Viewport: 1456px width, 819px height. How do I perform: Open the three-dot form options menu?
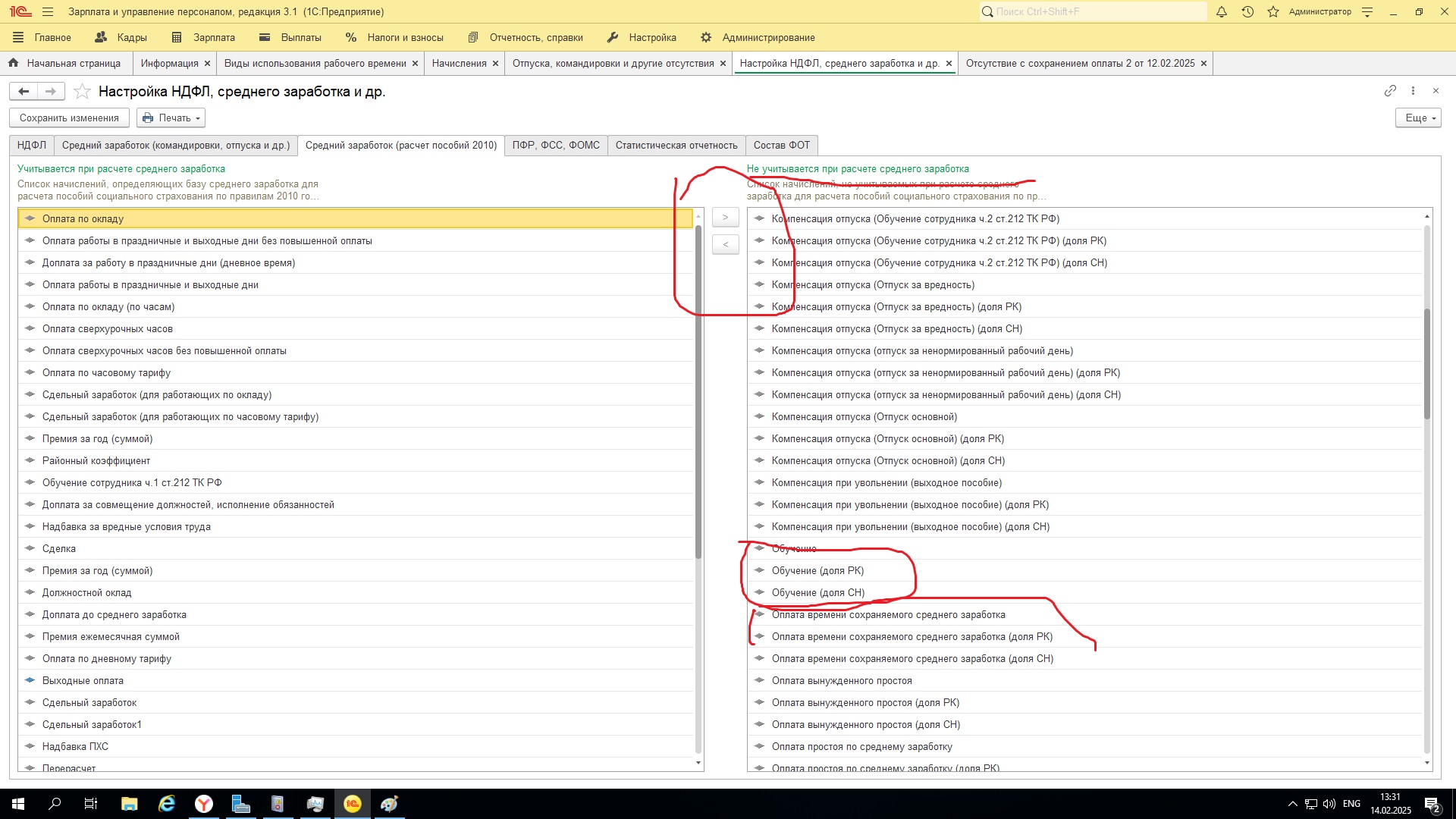(1413, 91)
